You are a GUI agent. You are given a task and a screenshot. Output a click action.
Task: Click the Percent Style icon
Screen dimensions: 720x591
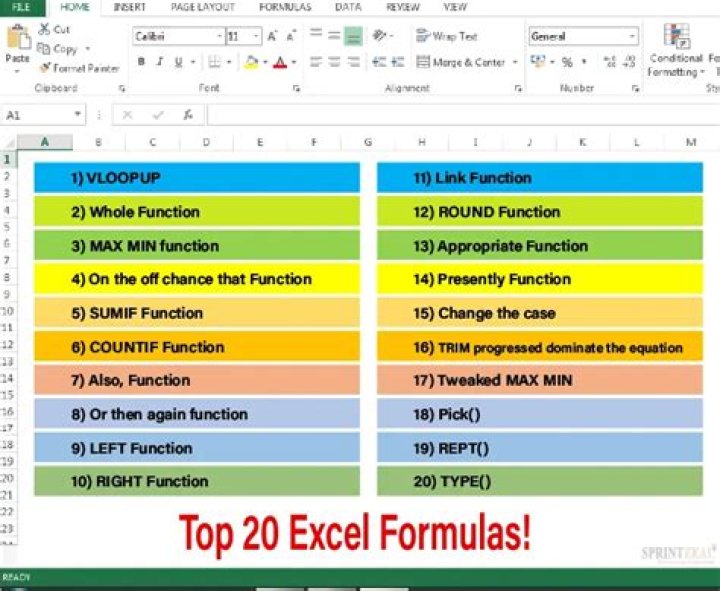(x=567, y=62)
